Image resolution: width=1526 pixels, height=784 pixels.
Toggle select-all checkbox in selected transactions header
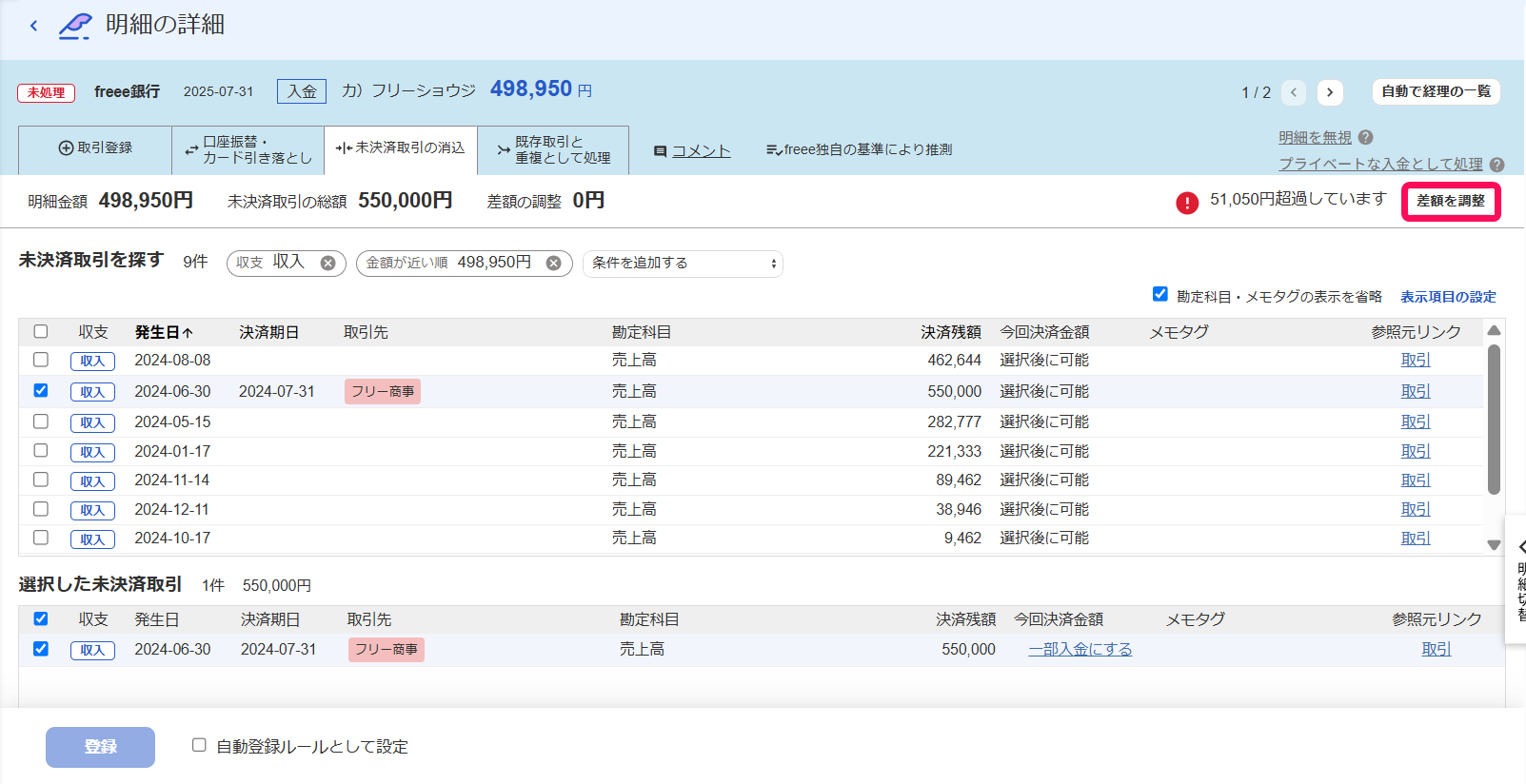point(41,618)
